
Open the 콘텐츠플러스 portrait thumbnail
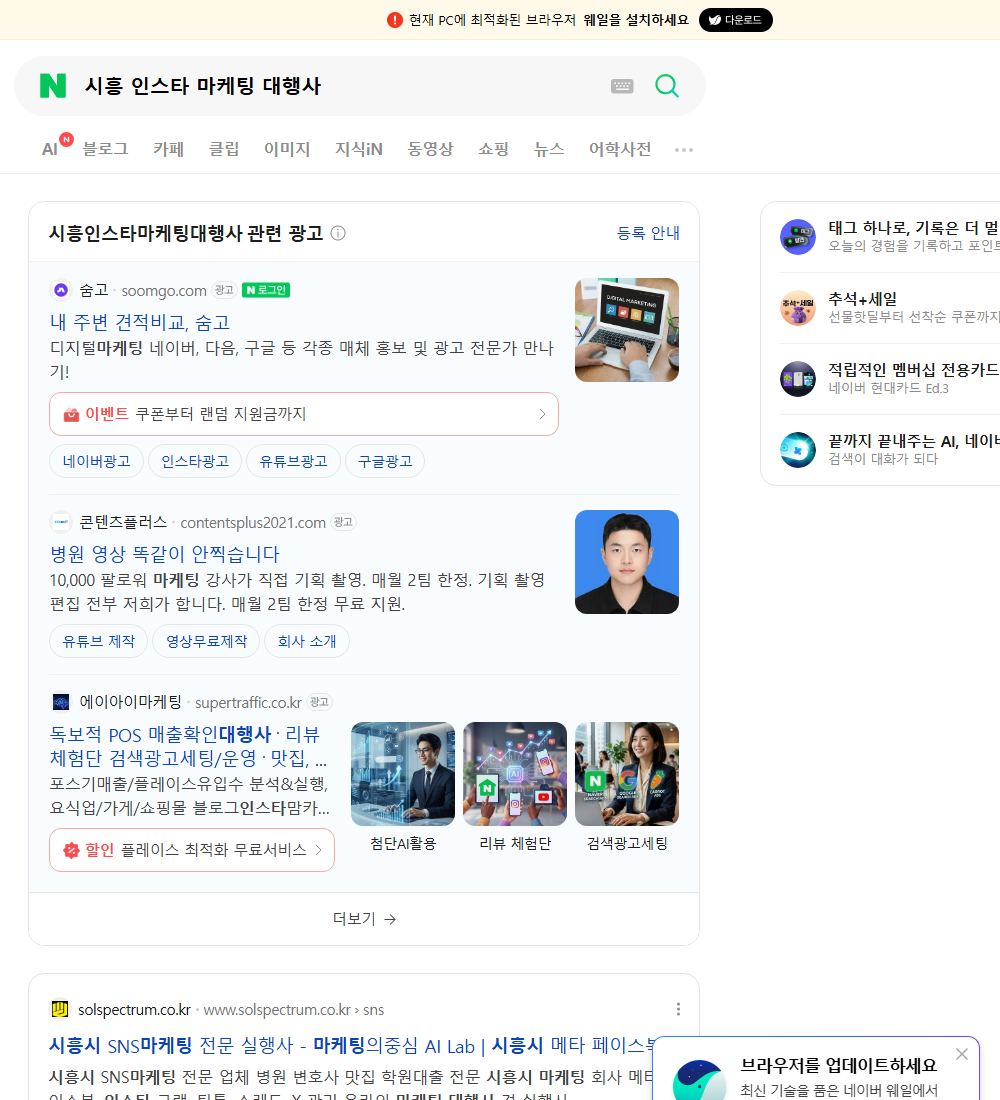(x=627, y=562)
